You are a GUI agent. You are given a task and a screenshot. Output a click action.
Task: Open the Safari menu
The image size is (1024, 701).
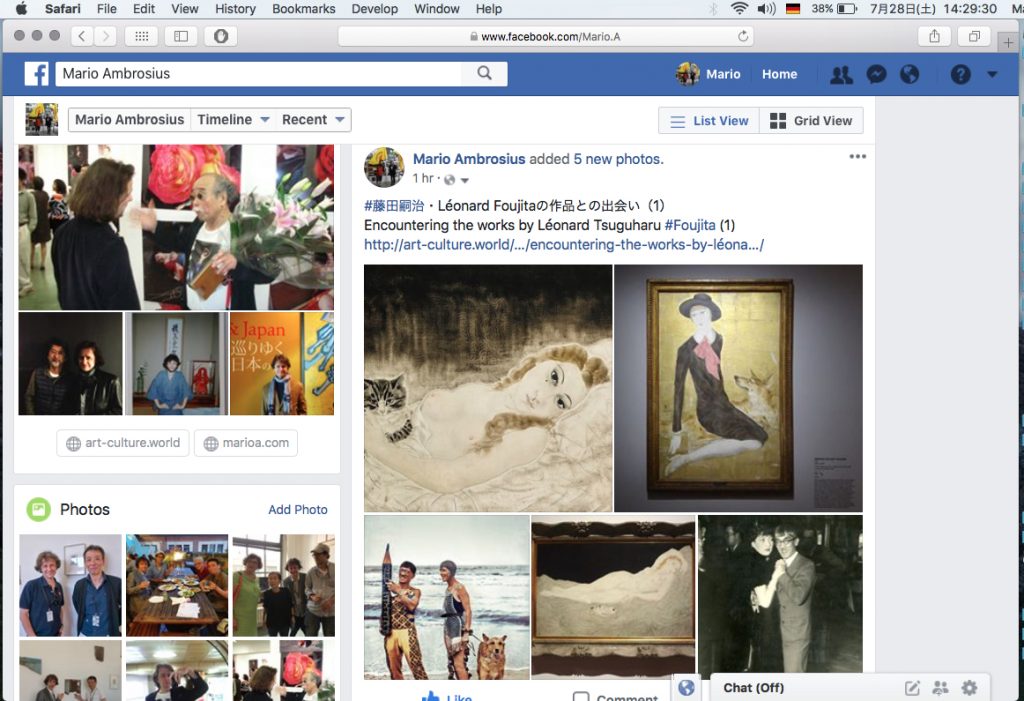click(63, 8)
